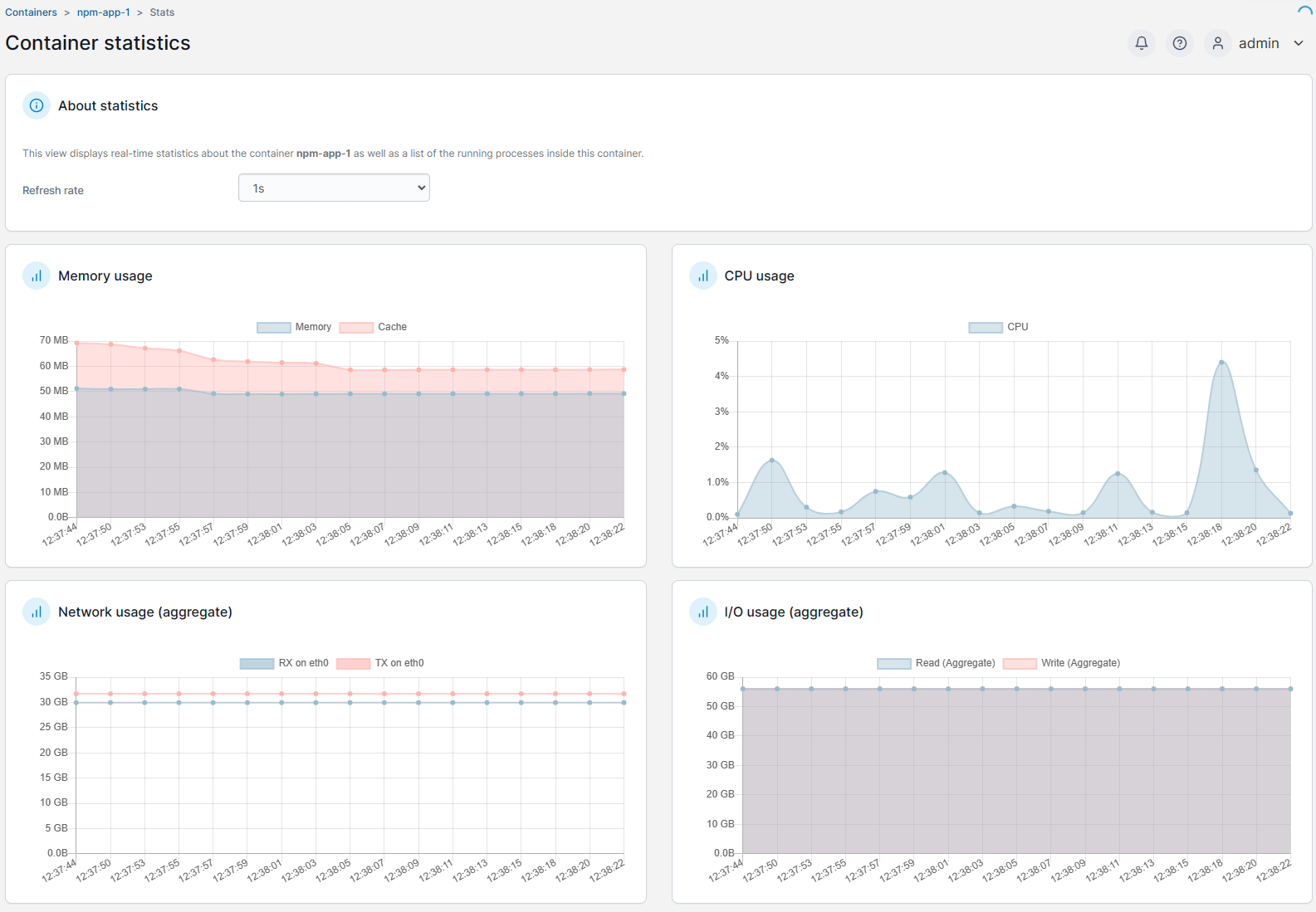Click the Memory usage chart icon
Screen dimensions: 1316x912
point(37,276)
